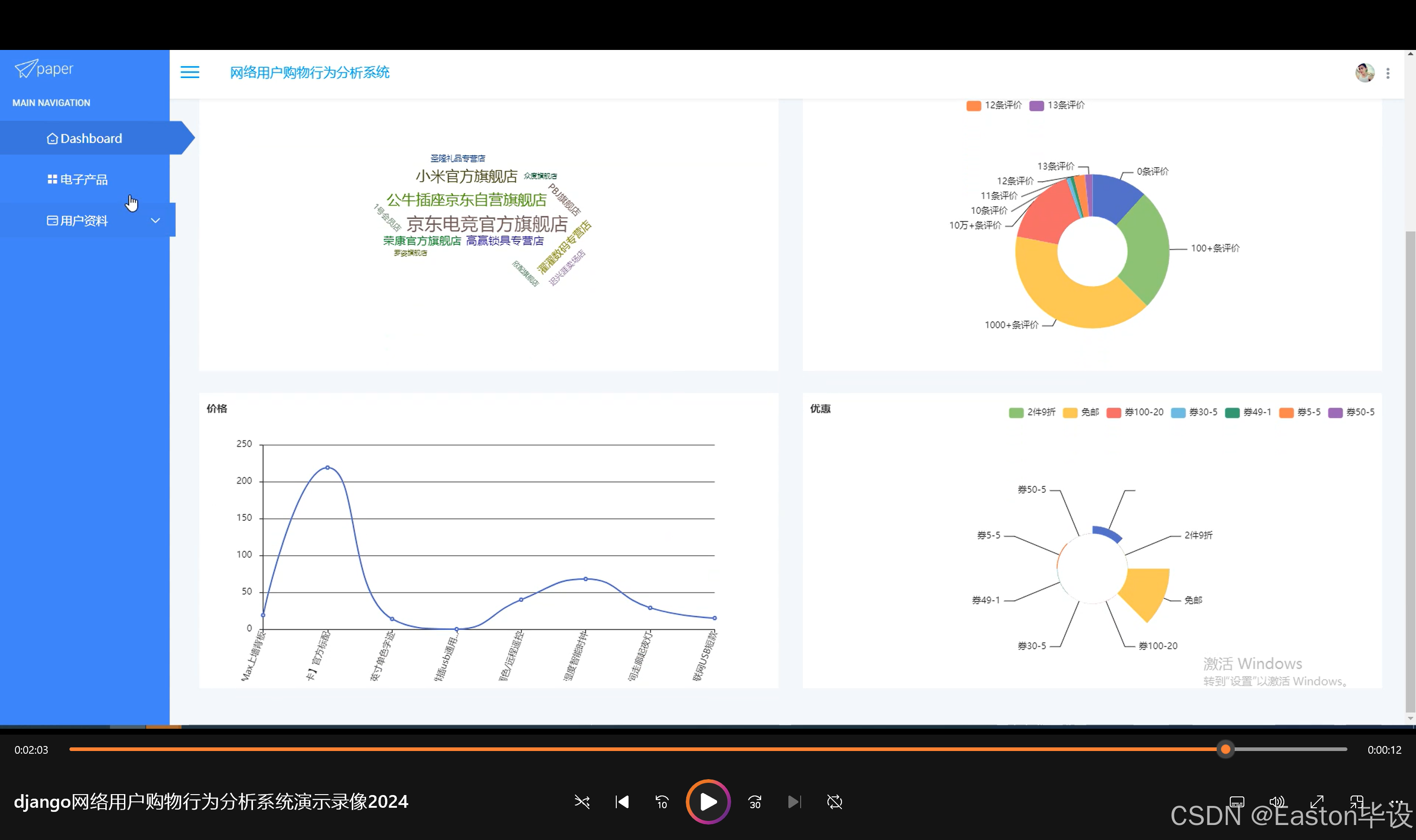Play the video

pyautogui.click(x=708, y=801)
